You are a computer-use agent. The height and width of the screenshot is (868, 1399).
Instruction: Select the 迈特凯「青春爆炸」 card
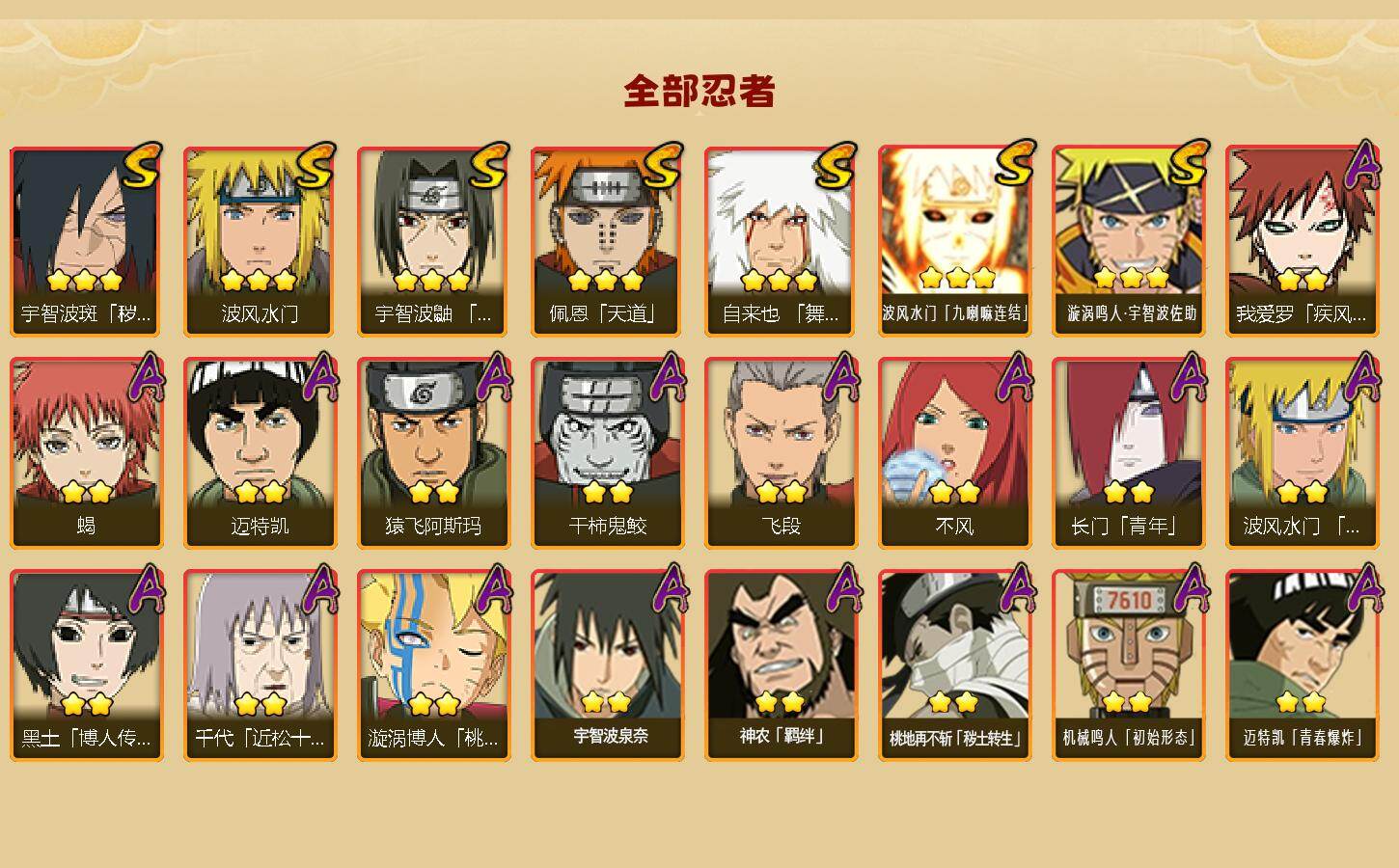pyautogui.click(x=1302, y=665)
